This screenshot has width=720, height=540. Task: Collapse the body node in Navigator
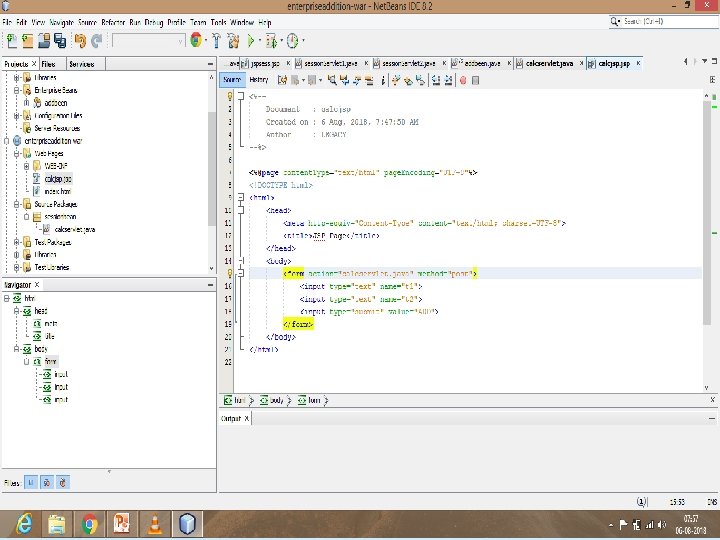tap(17, 349)
